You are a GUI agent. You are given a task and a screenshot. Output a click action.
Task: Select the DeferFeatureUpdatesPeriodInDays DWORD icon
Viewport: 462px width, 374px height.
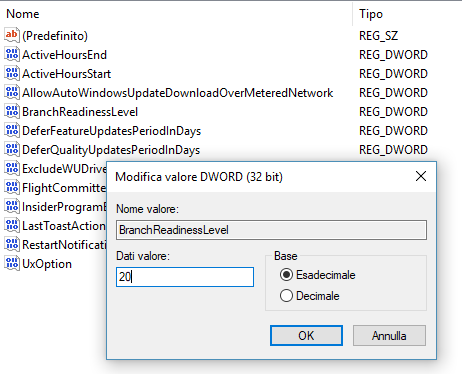12,130
